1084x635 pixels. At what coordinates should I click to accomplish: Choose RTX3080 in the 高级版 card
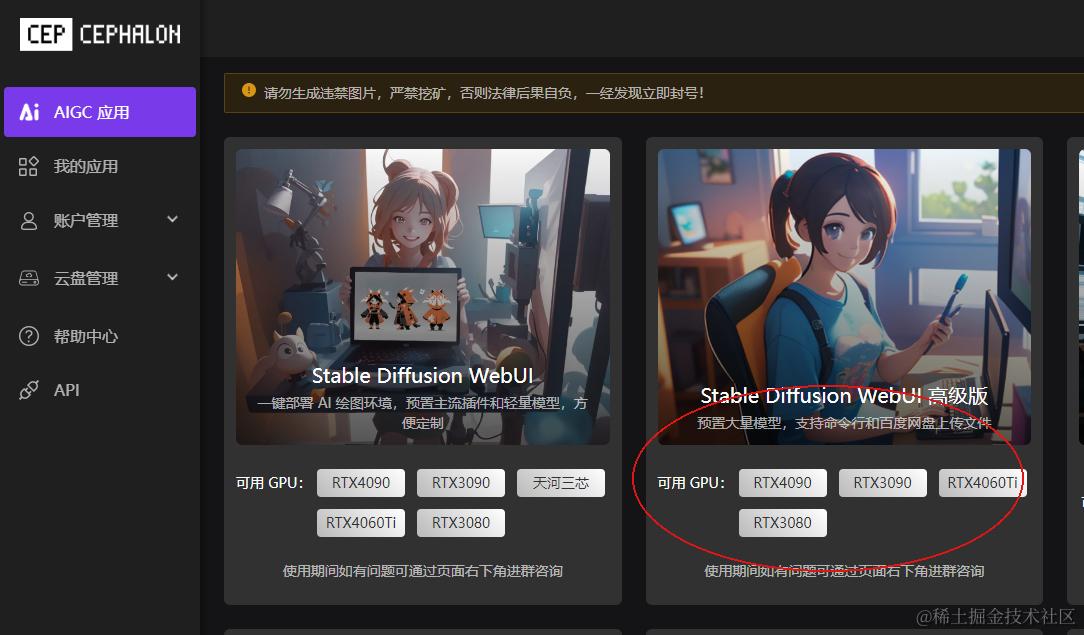783,523
